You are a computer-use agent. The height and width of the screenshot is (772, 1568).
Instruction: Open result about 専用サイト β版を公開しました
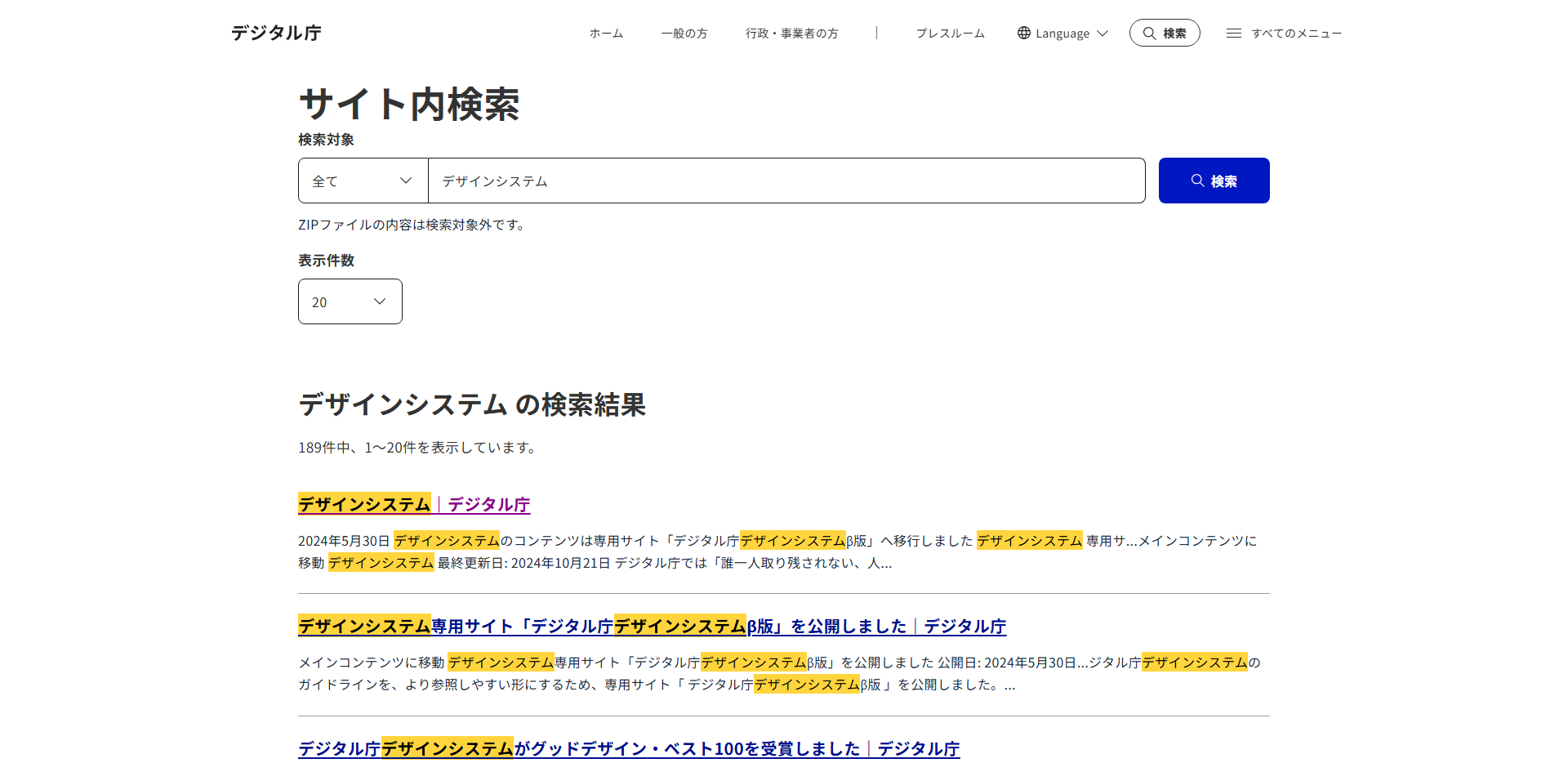click(x=652, y=626)
